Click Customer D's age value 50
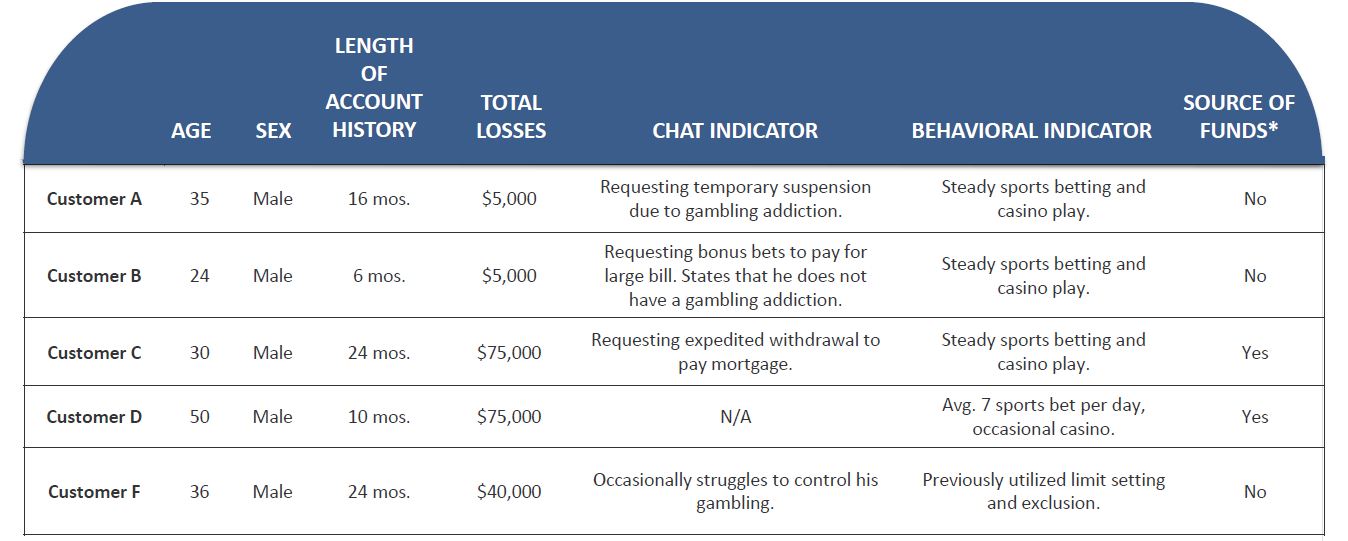 [200, 417]
